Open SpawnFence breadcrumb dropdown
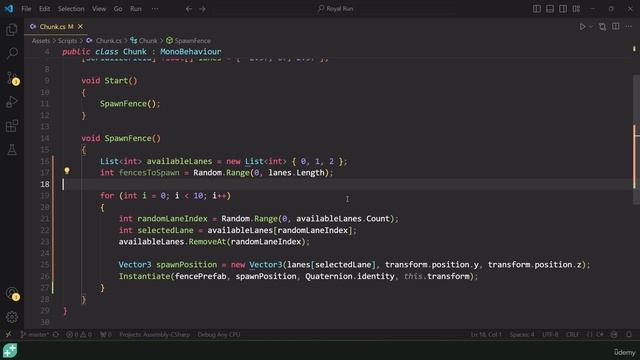The image size is (640, 360). coord(189,41)
